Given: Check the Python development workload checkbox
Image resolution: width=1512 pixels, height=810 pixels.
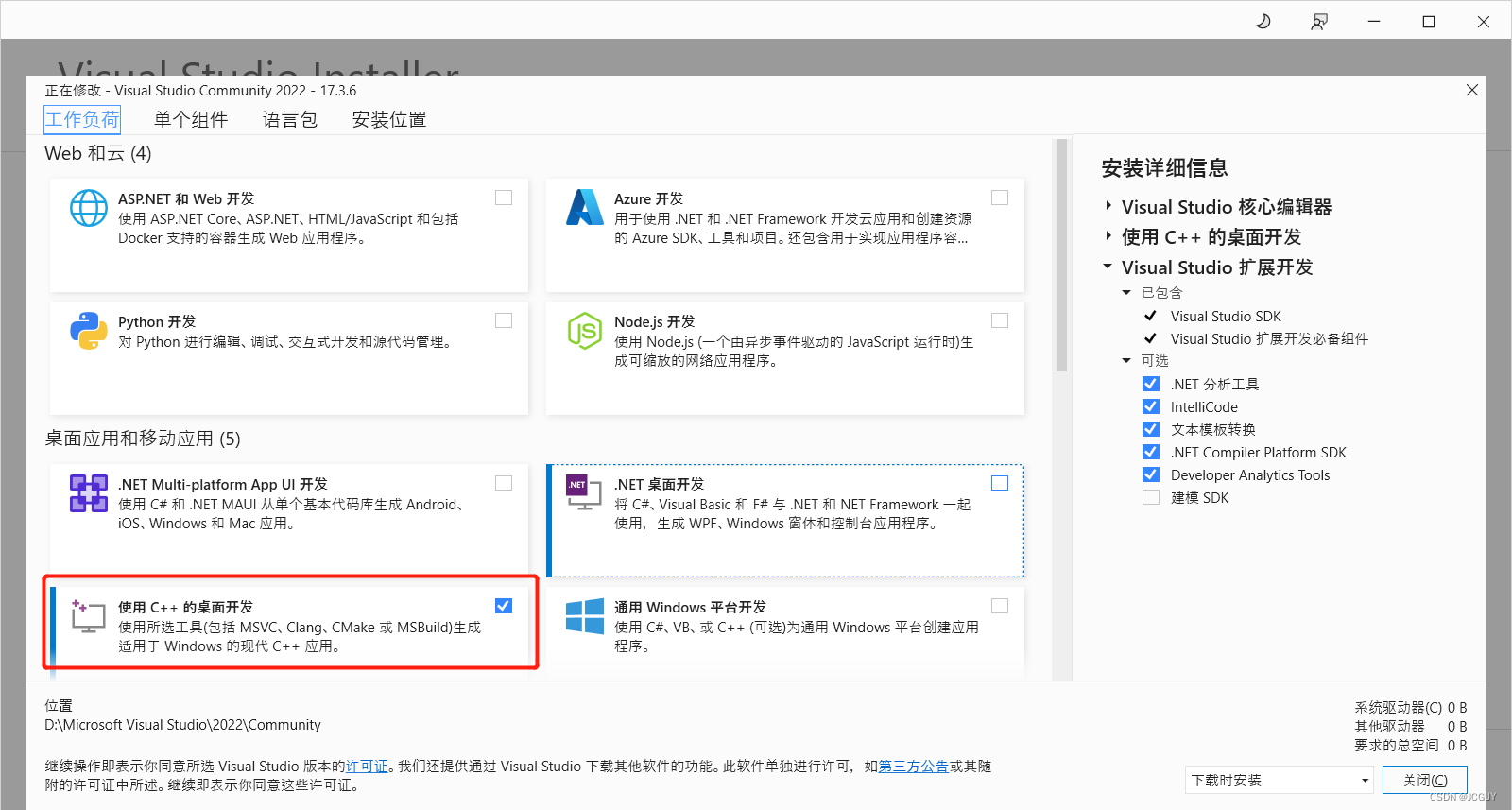Looking at the screenshot, I should tap(504, 320).
